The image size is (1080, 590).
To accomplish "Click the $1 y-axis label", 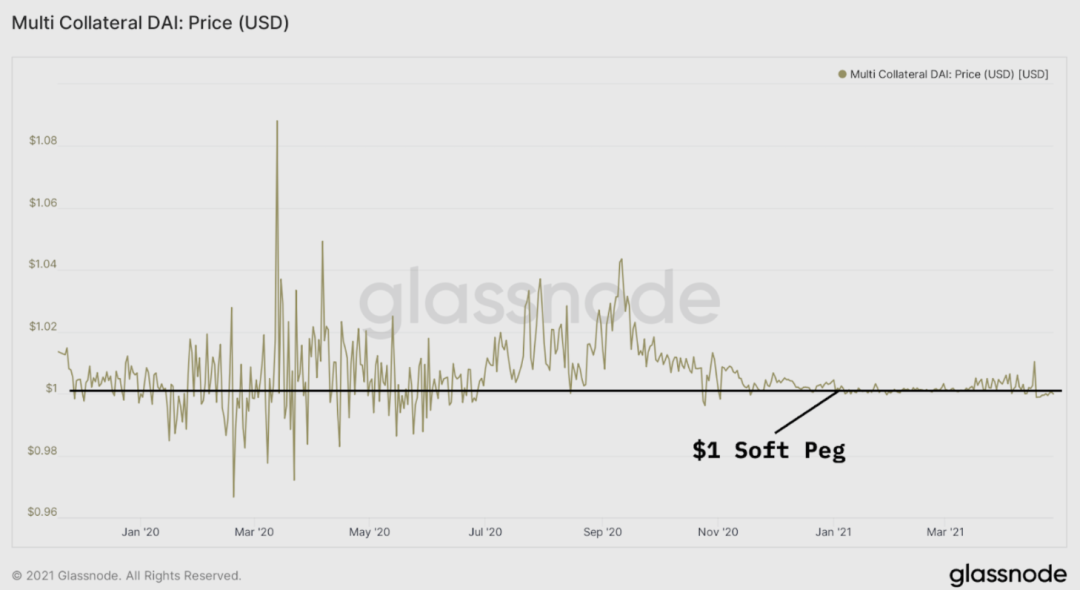I will click(52, 388).
